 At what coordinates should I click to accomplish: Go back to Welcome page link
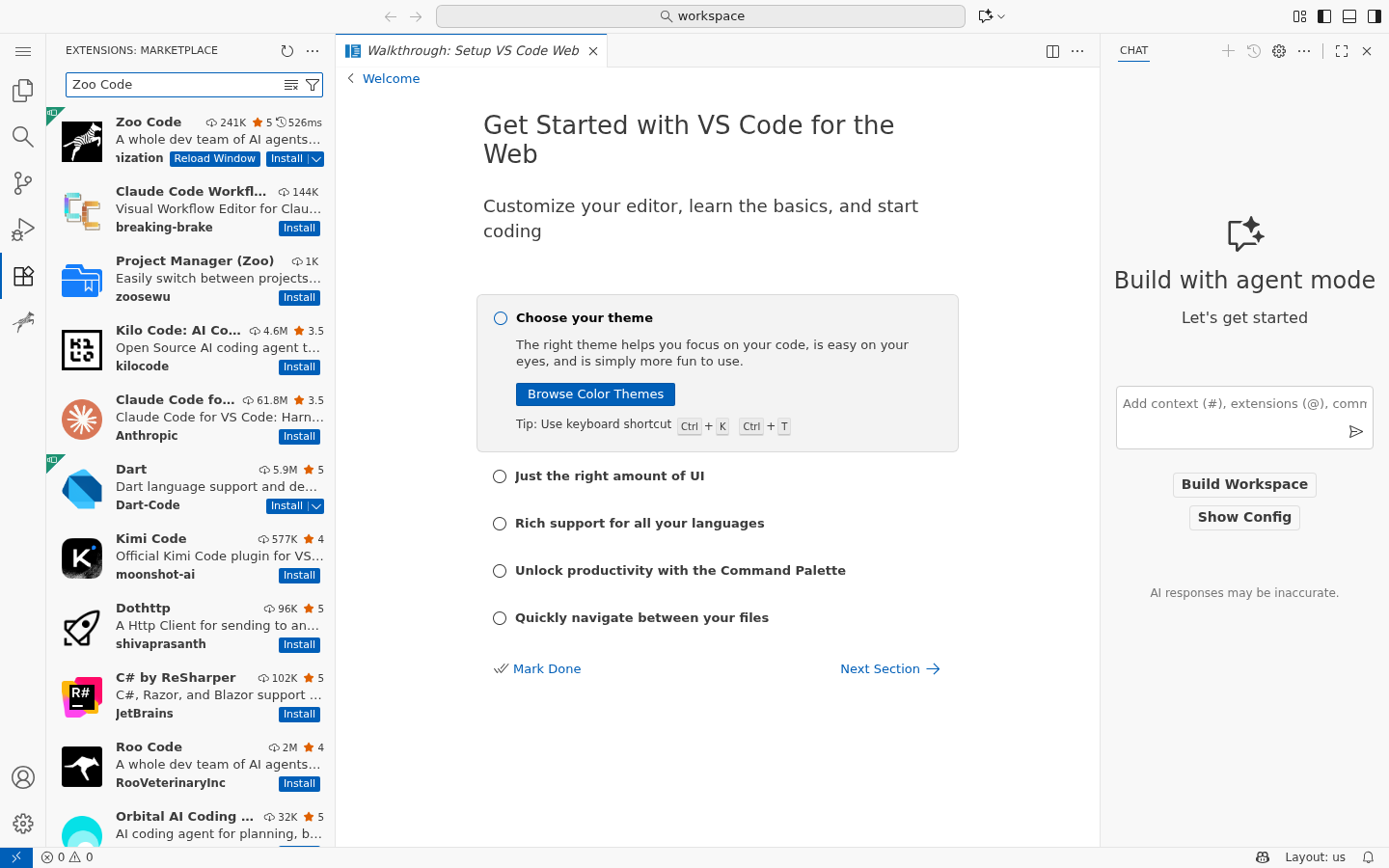pos(391,79)
